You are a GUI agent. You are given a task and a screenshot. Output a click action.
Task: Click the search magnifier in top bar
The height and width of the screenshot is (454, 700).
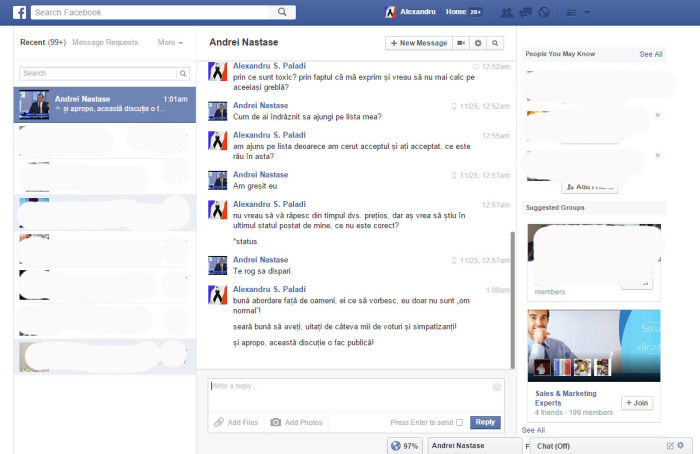click(282, 12)
